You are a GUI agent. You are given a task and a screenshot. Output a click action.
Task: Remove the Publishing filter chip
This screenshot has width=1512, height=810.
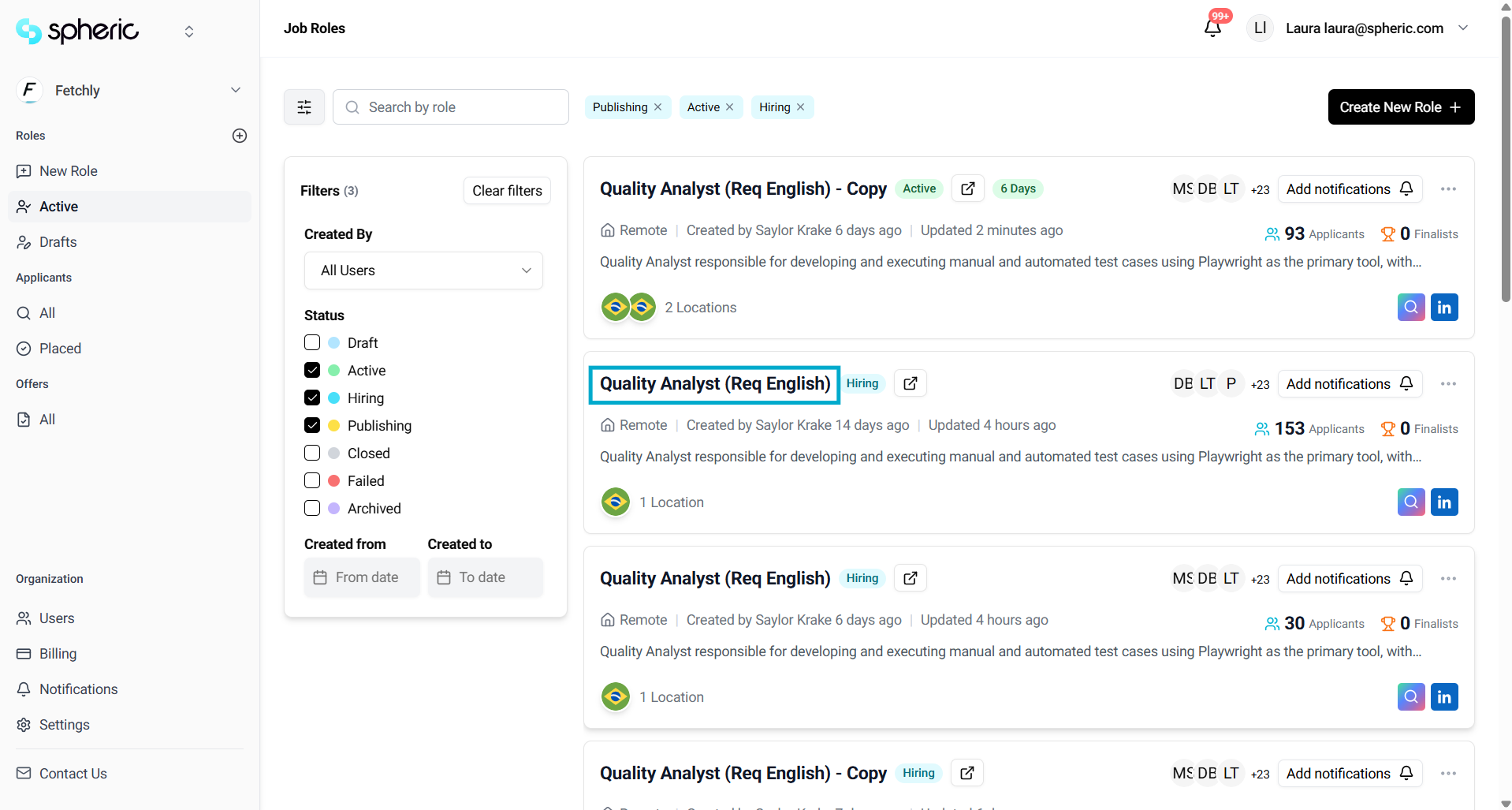pos(658,107)
